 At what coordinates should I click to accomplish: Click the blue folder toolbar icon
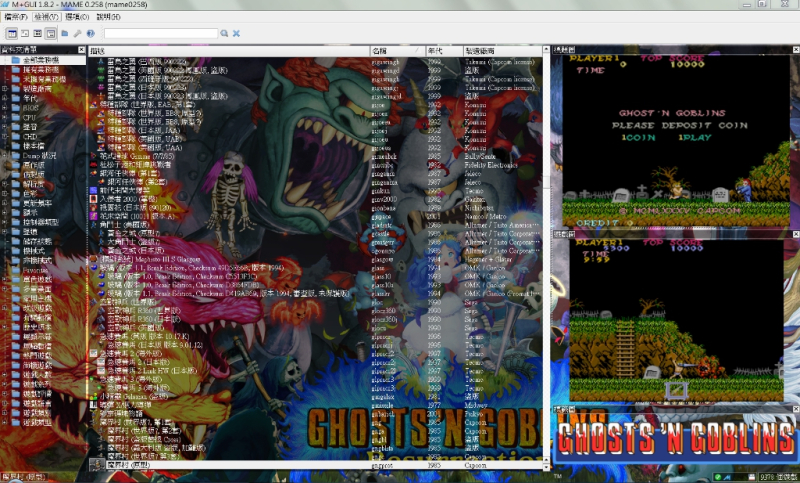(x=65, y=34)
